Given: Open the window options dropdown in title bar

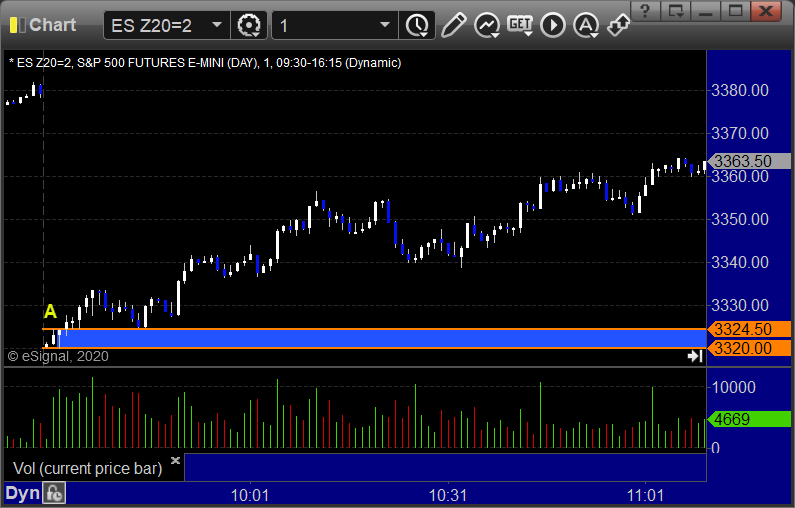Looking at the screenshot, I should click(x=675, y=11).
